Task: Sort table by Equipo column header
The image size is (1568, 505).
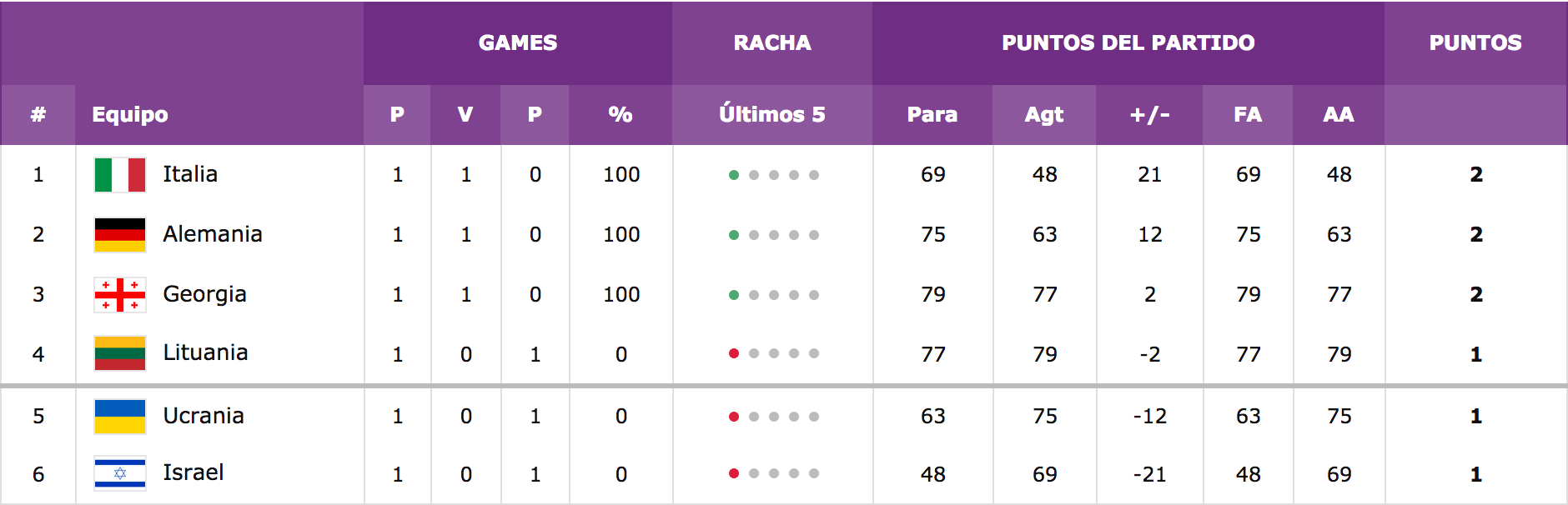Action: click(130, 114)
